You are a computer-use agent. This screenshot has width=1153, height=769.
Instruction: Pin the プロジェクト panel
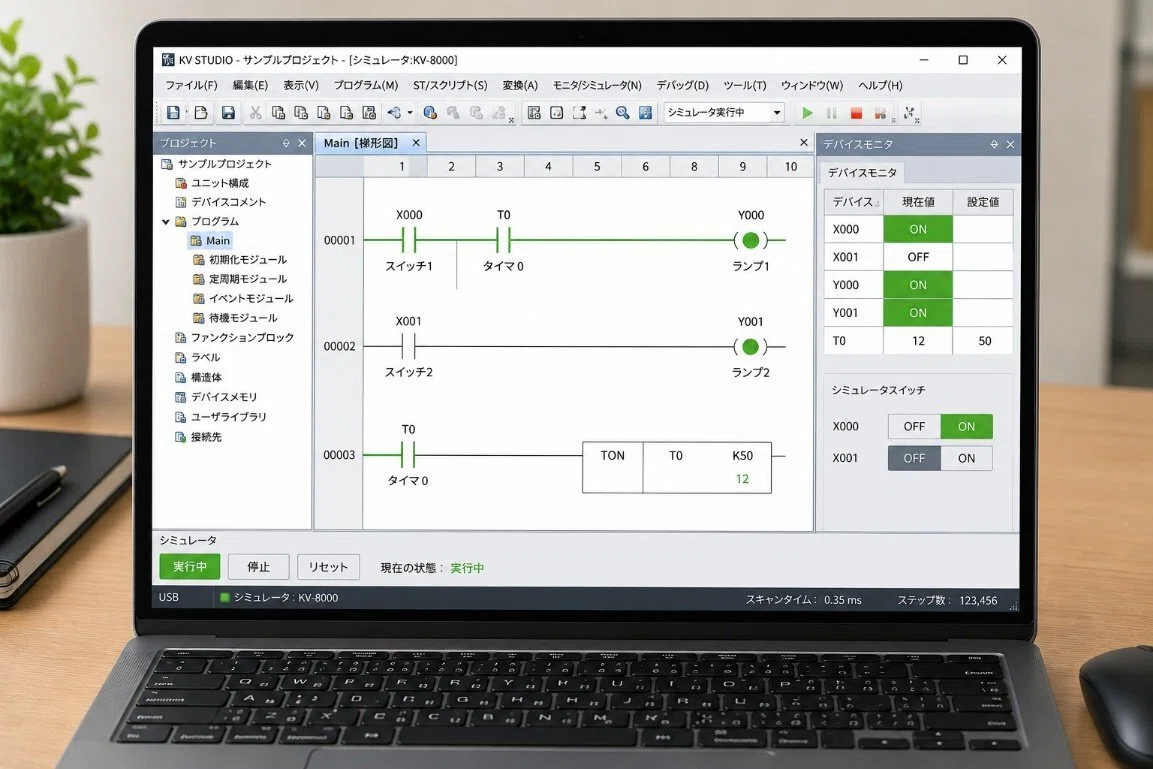pos(286,143)
